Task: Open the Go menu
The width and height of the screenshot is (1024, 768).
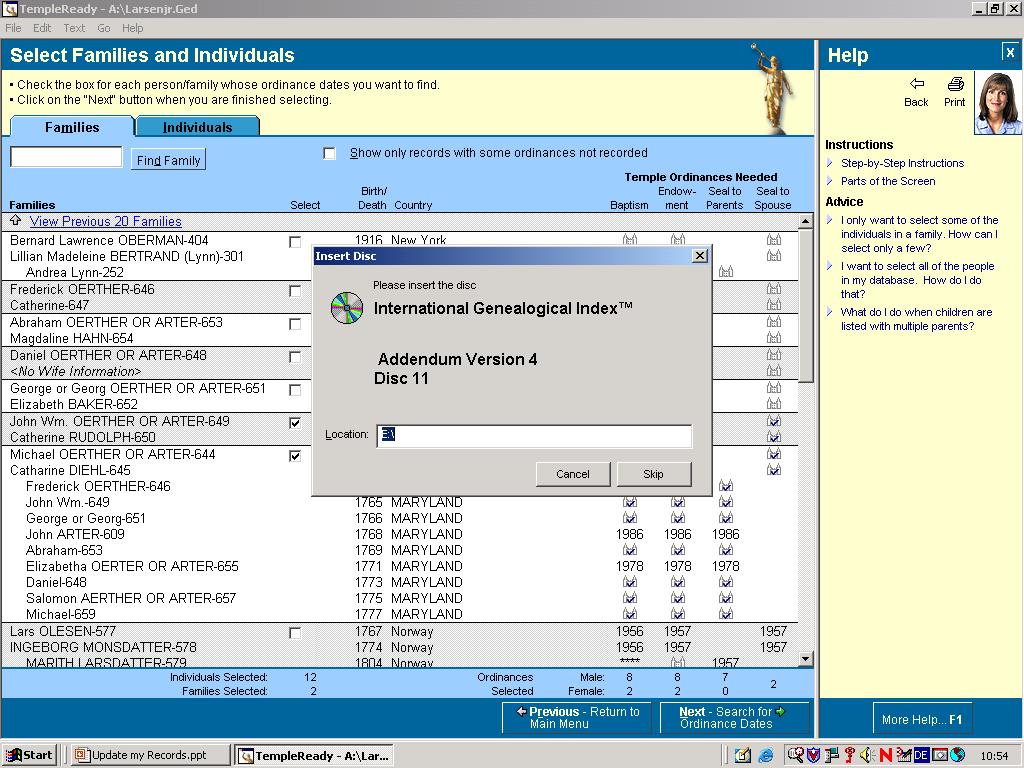Action: pyautogui.click(x=103, y=28)
